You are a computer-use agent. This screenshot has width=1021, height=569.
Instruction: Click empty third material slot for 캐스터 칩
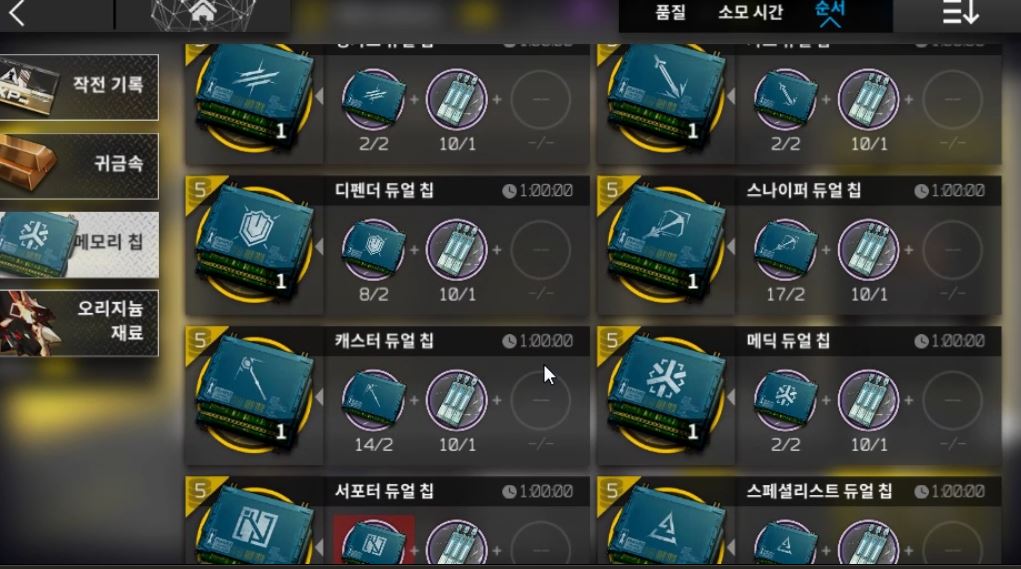540,400
